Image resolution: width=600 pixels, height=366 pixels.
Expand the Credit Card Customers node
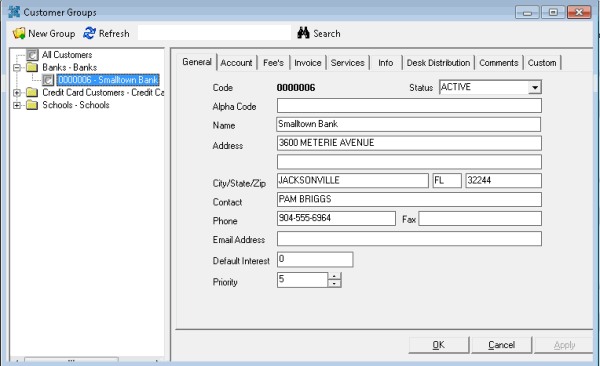point(17,93)
